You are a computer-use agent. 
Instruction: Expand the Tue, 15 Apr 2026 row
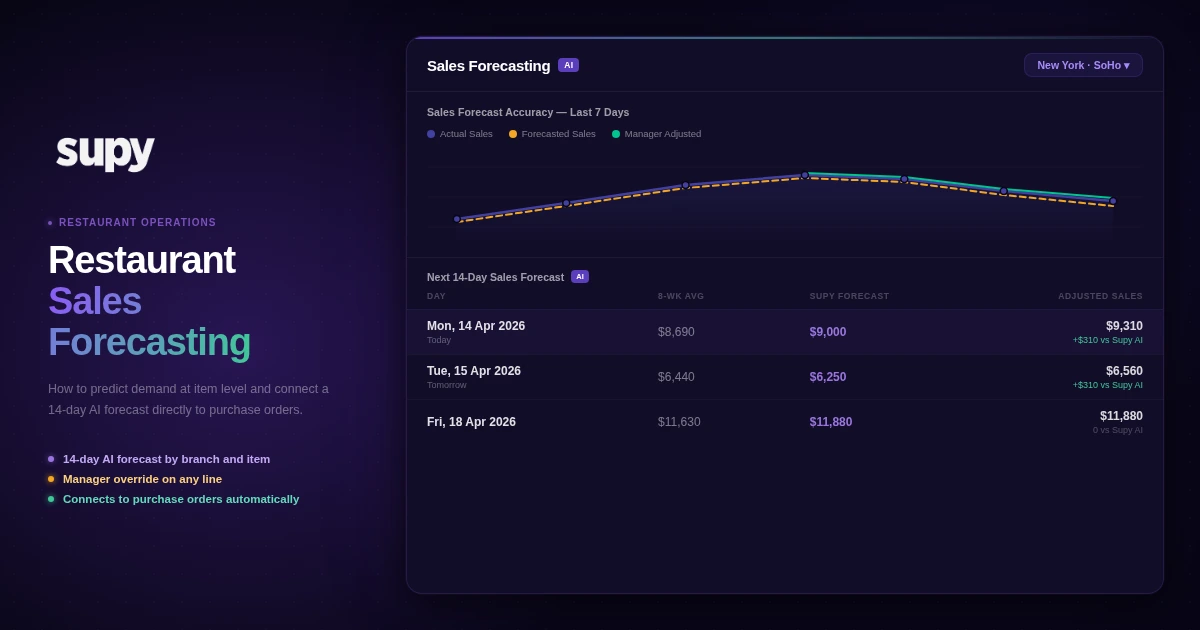point(785,377)
